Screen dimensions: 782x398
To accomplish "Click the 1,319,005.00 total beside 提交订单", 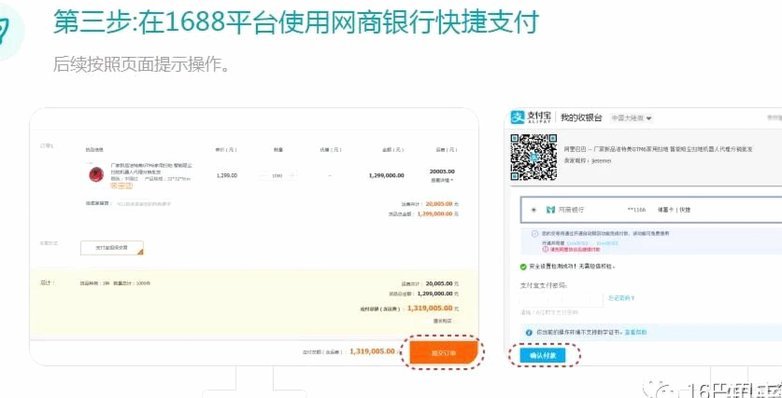I will coord(372,351).
